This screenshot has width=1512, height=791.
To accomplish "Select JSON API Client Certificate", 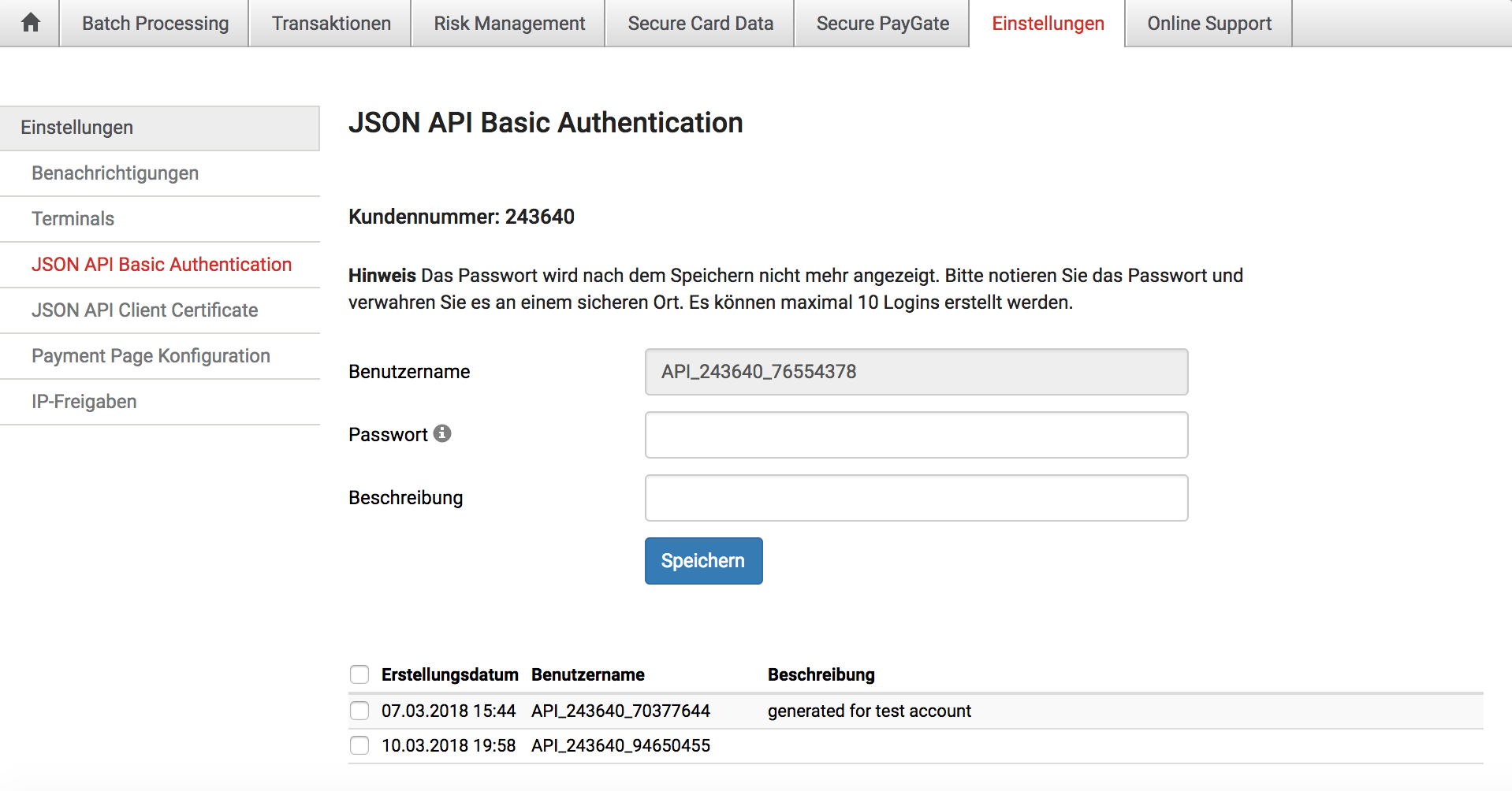I will tap(144, 310).
